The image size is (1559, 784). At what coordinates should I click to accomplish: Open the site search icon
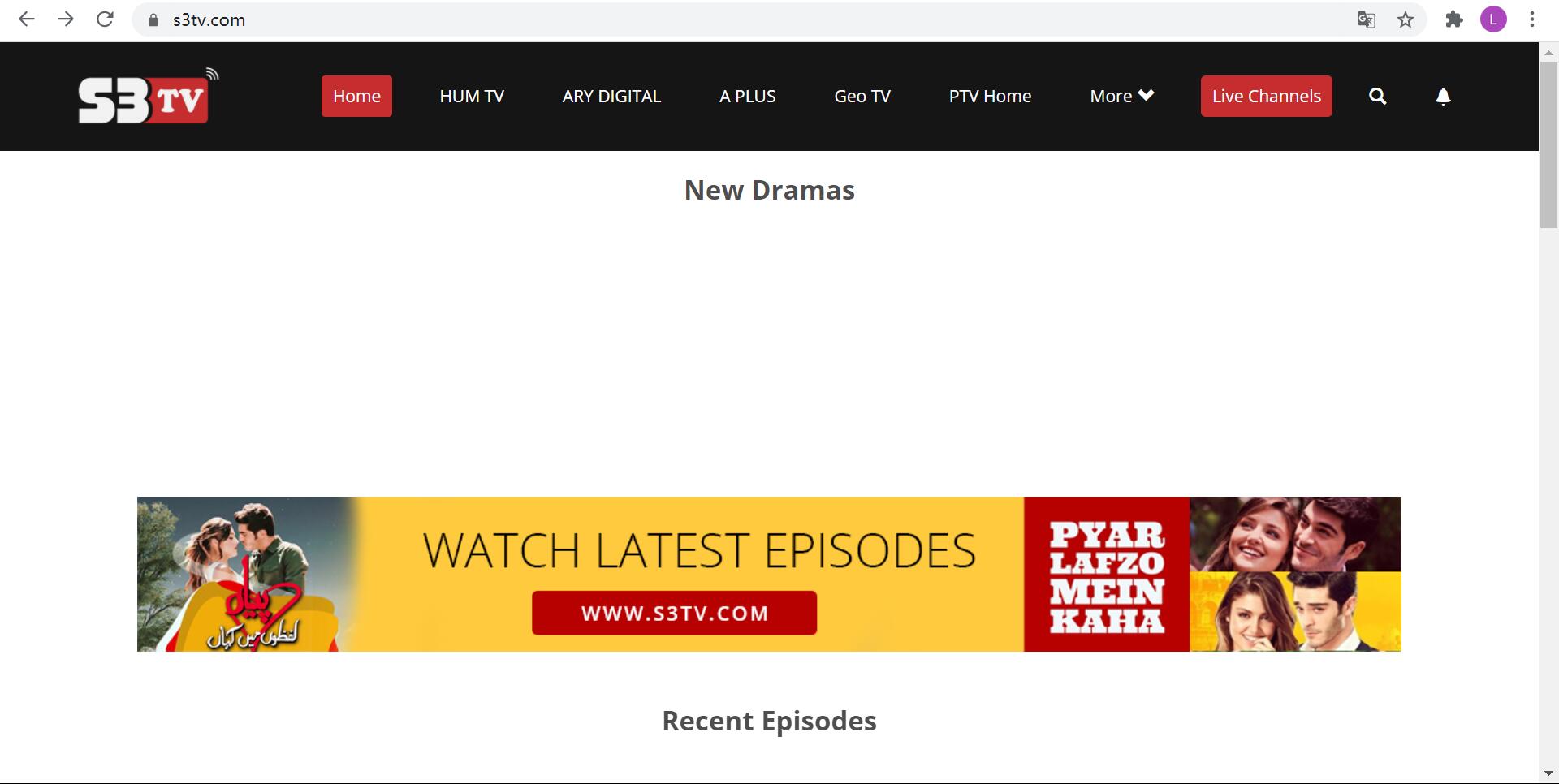click(x=1377, y=97)
